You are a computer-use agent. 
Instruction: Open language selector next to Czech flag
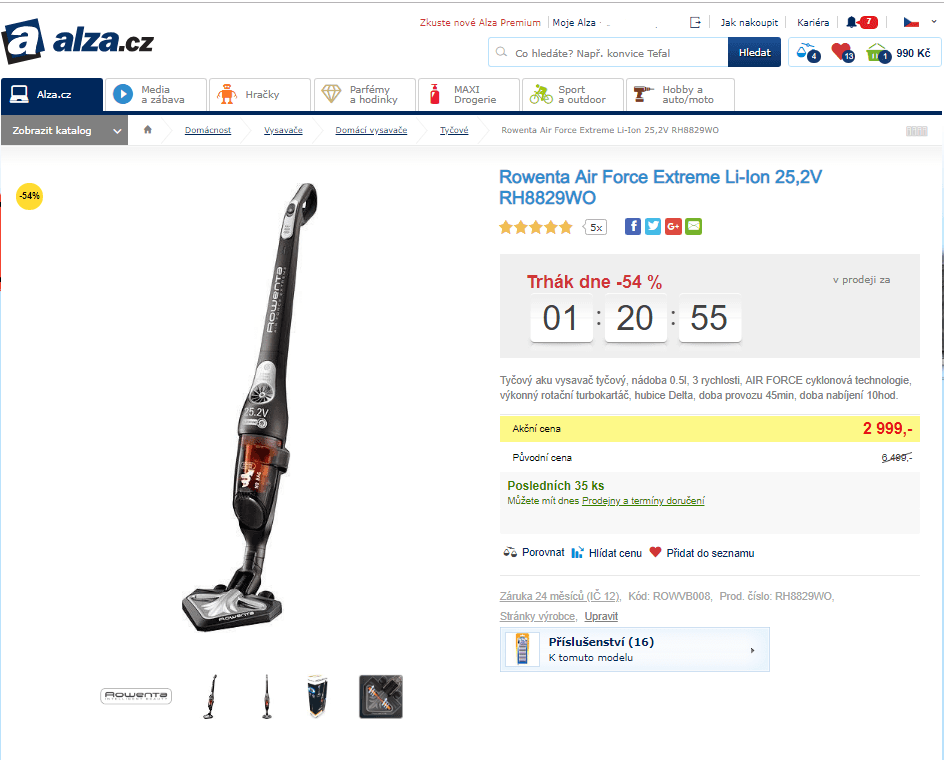tap(934, 22)
